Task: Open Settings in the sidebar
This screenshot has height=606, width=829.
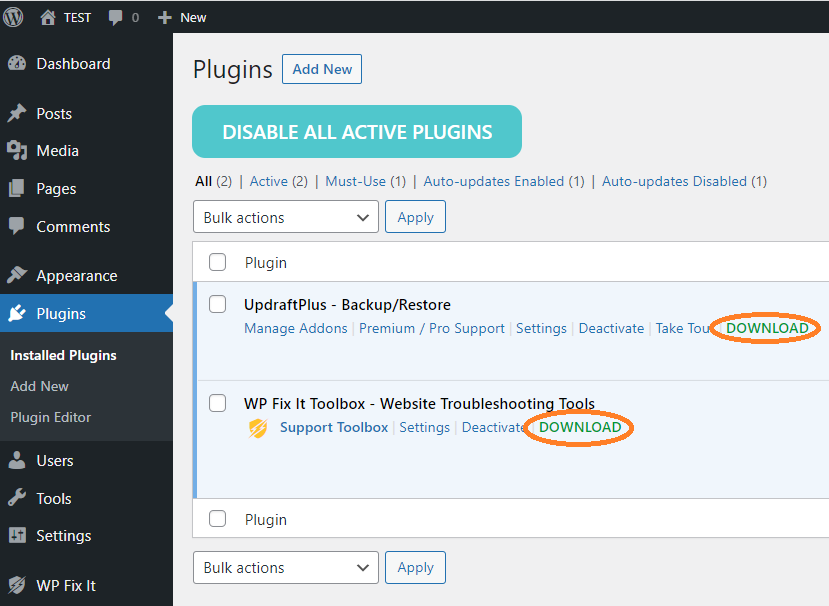Action: tap(63, 536)
